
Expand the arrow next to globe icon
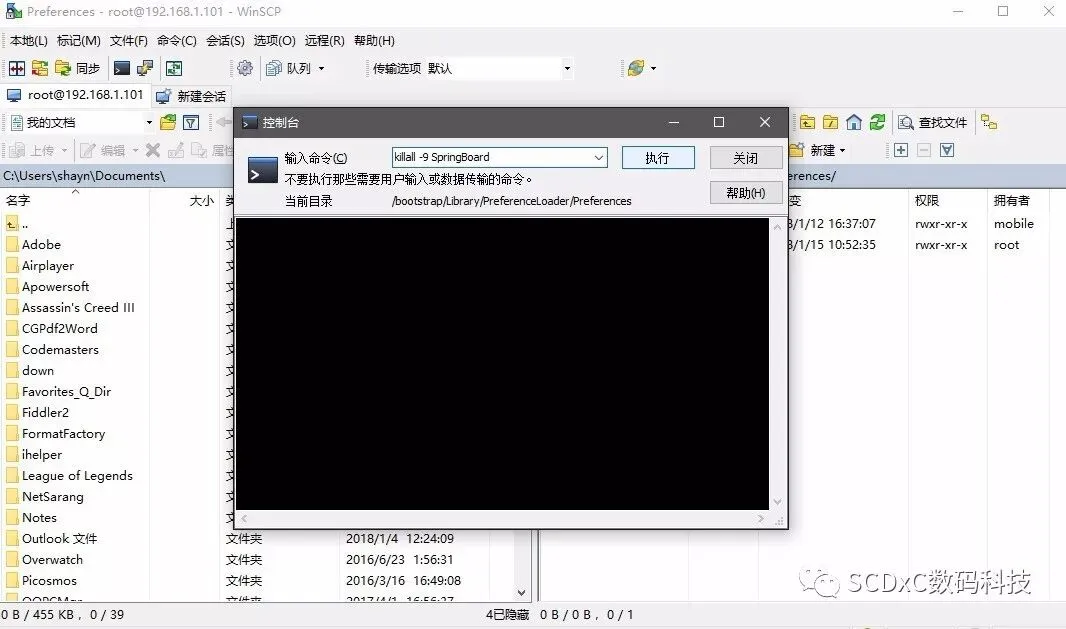(653, 68)
